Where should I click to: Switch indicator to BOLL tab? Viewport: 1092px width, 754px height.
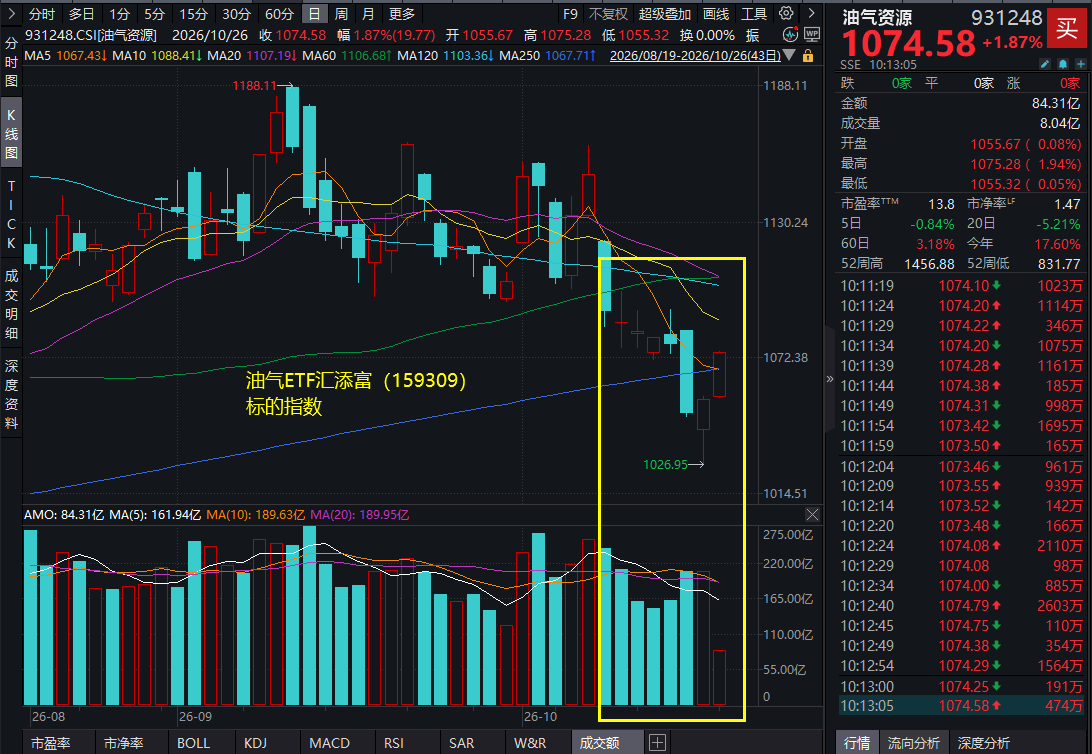click(194, 743)
